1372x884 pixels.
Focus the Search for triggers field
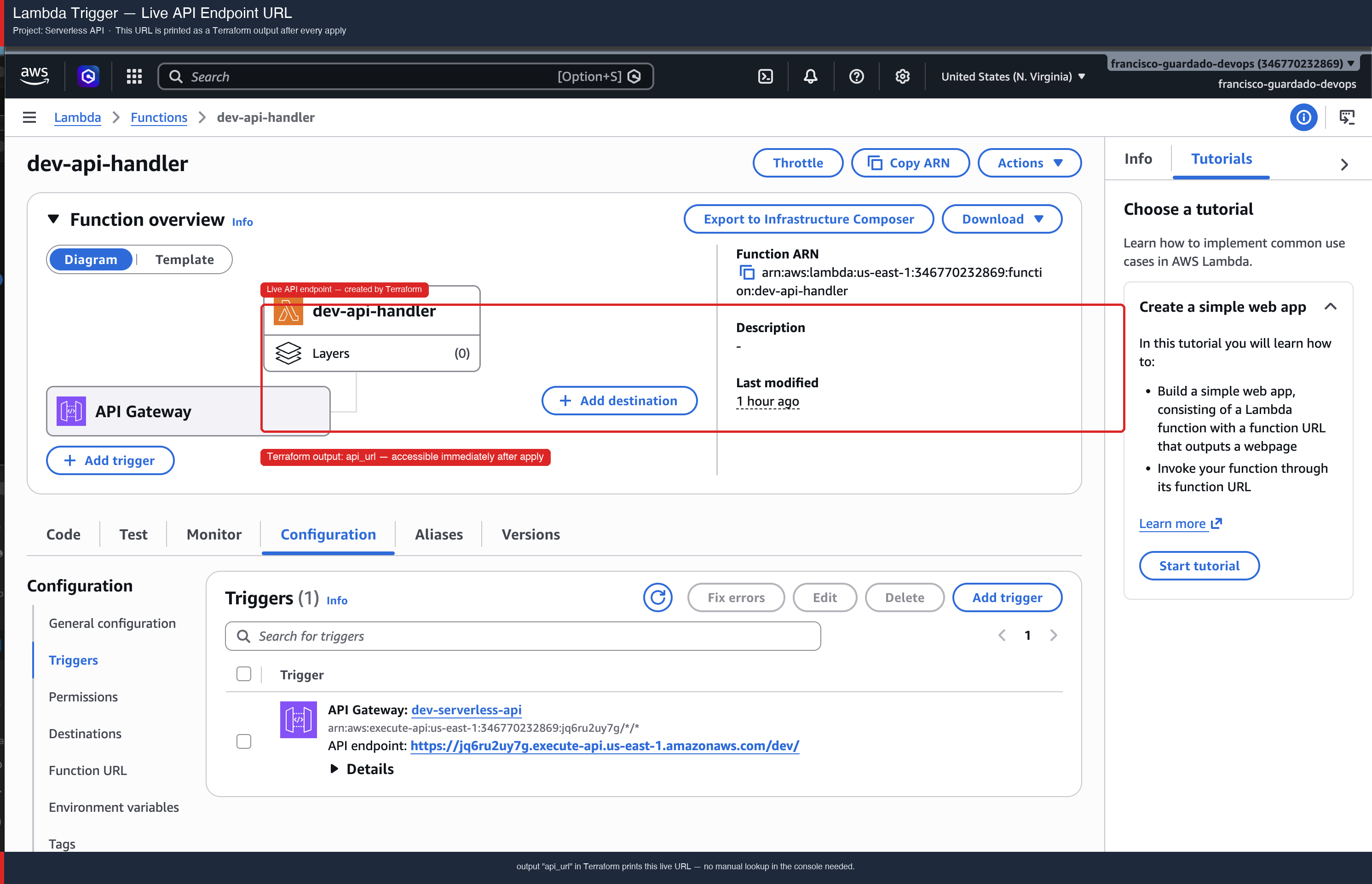click(x=522, y=636)
